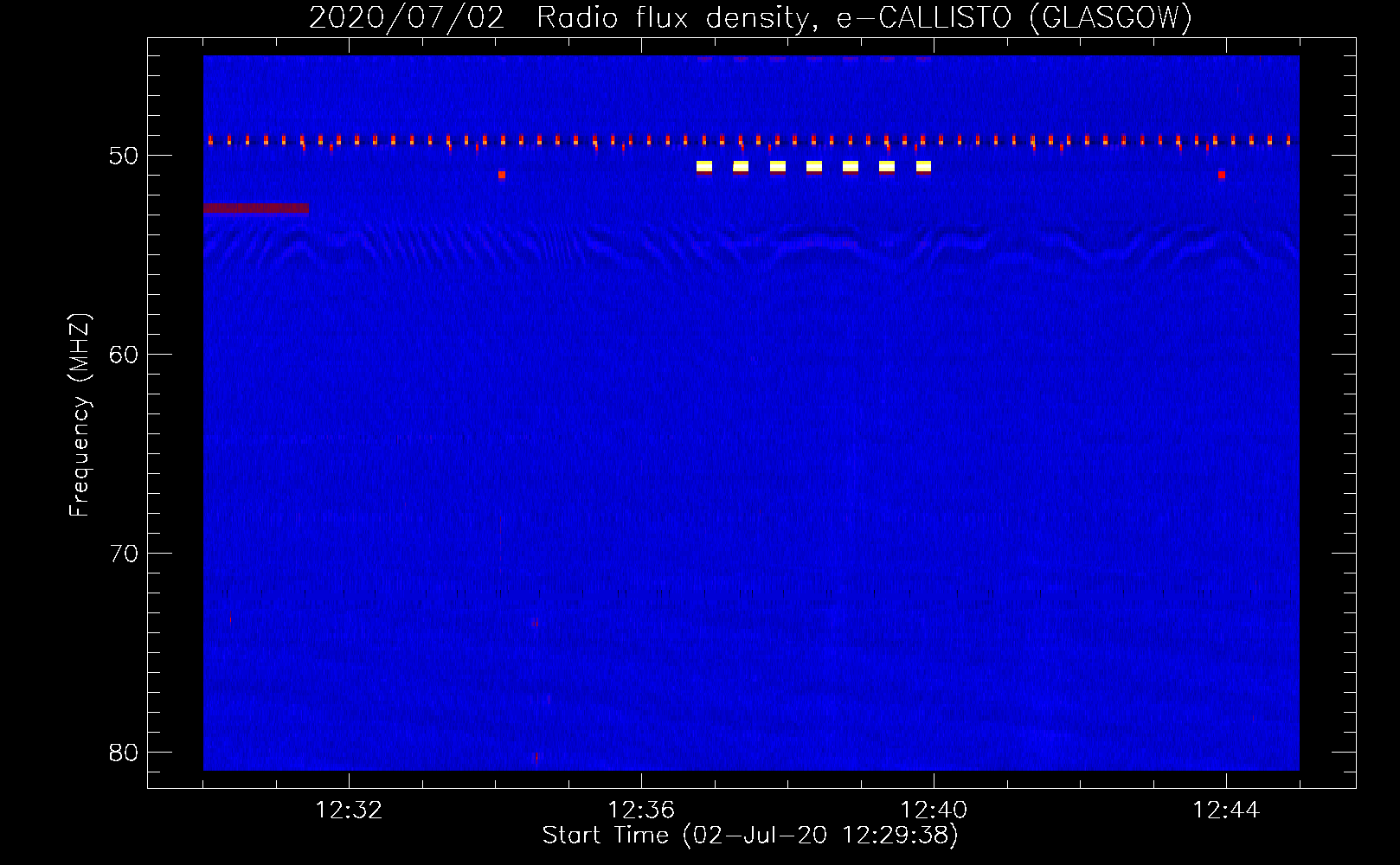The height and width of the screenshot is (865, 1400).
Task: Click the 12:36 time tick label
Action: point(641,811)
